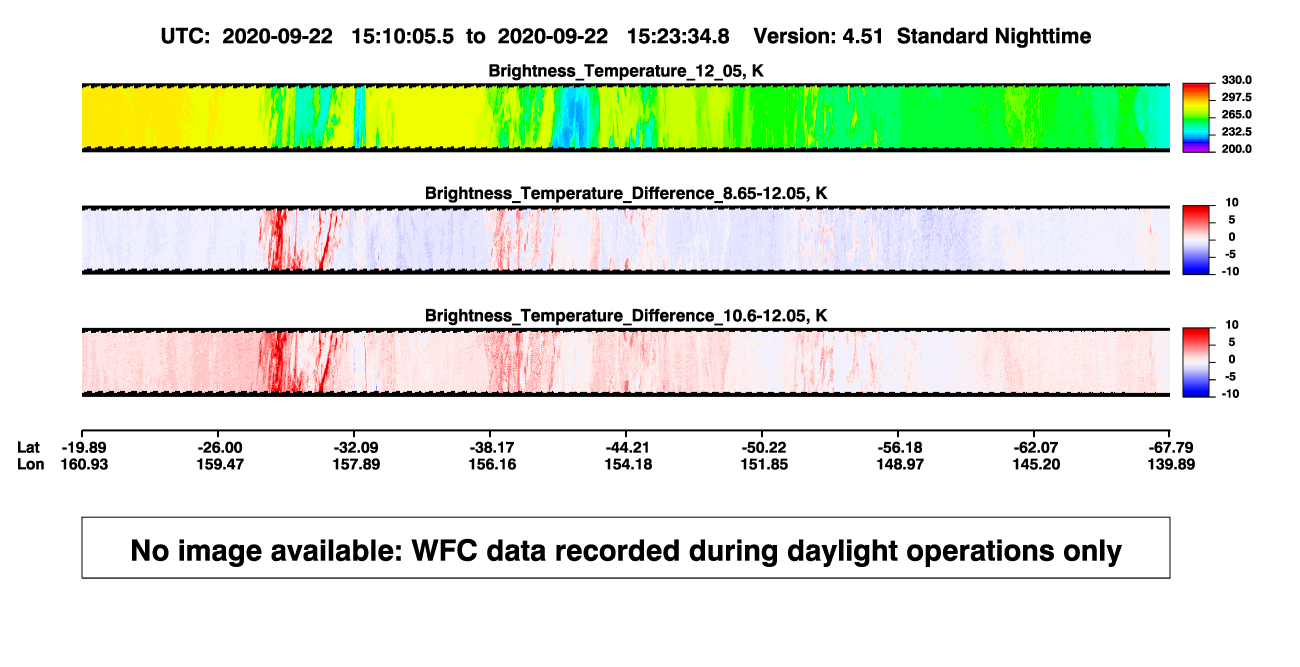Click latitude value "-32.09"

pyautogui.click(x=355, y=447)
